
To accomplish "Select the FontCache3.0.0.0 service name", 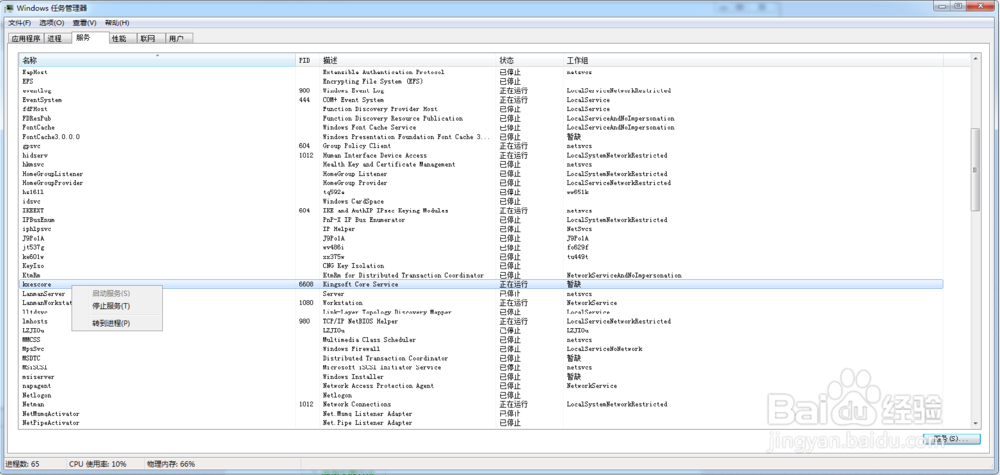I will pos(51,136).
